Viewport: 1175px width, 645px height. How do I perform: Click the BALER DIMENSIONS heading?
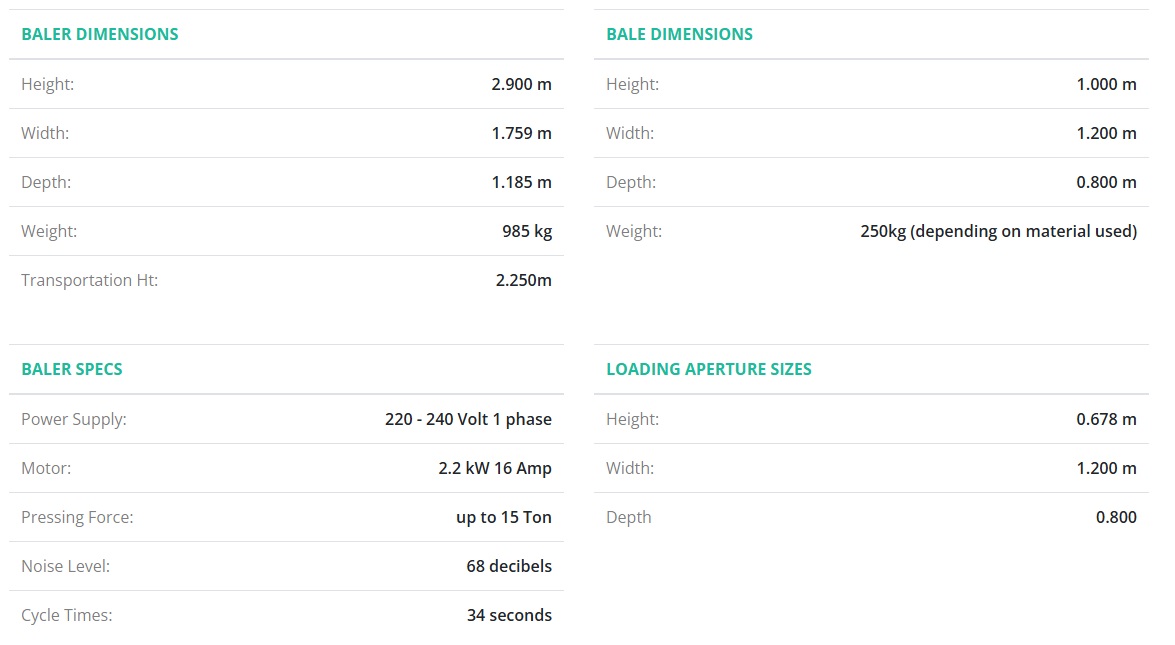click(x=100, y=34)
